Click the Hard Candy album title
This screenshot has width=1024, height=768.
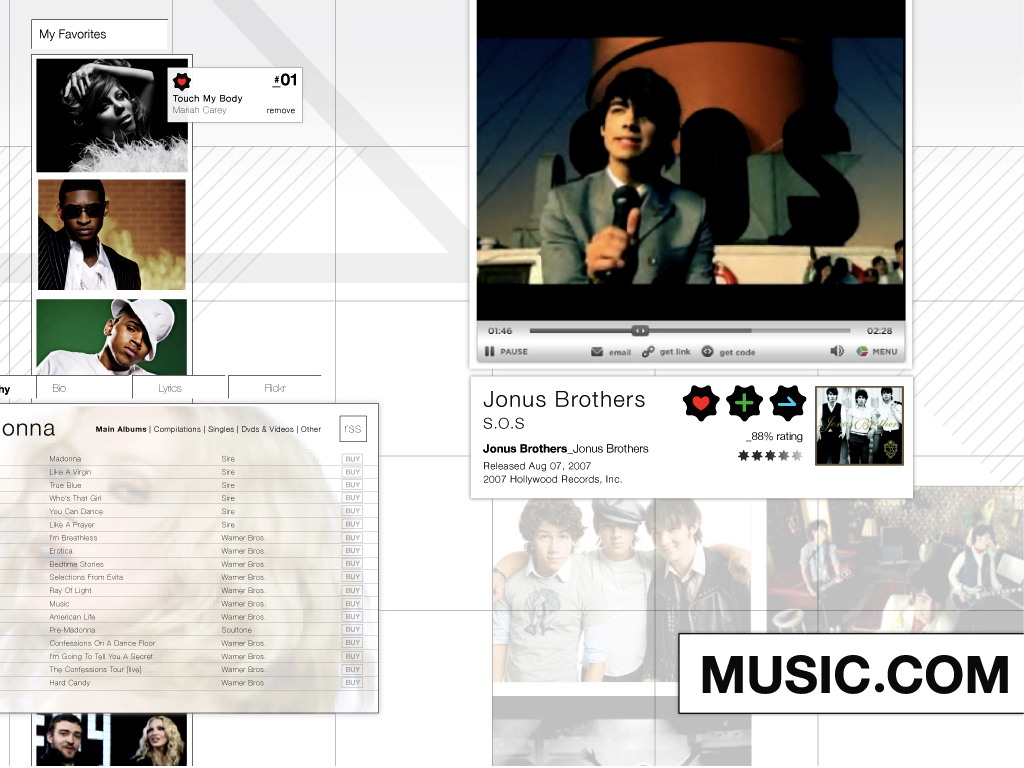[x=70, y=682]
